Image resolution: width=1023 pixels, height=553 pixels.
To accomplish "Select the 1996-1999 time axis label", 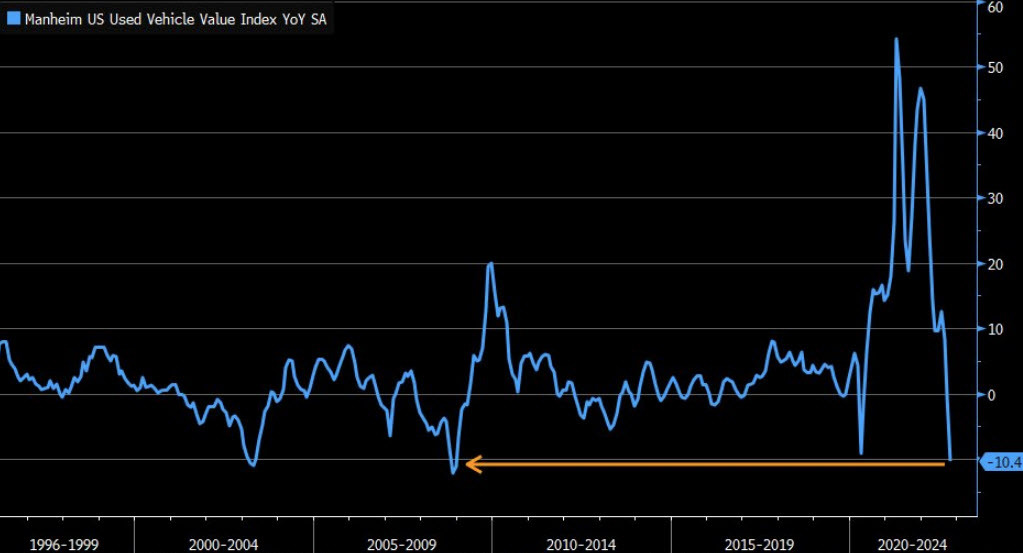I will click(x=64, y=544).
